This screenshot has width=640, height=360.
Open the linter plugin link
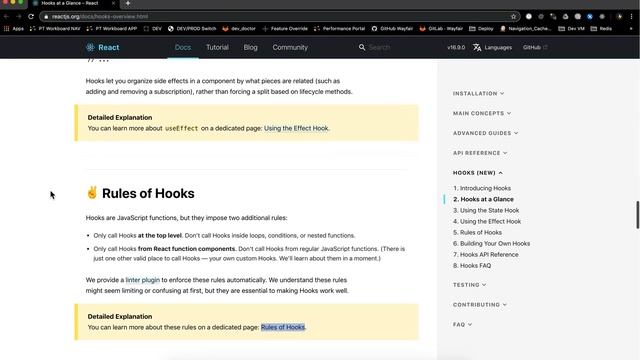[142, 280]
